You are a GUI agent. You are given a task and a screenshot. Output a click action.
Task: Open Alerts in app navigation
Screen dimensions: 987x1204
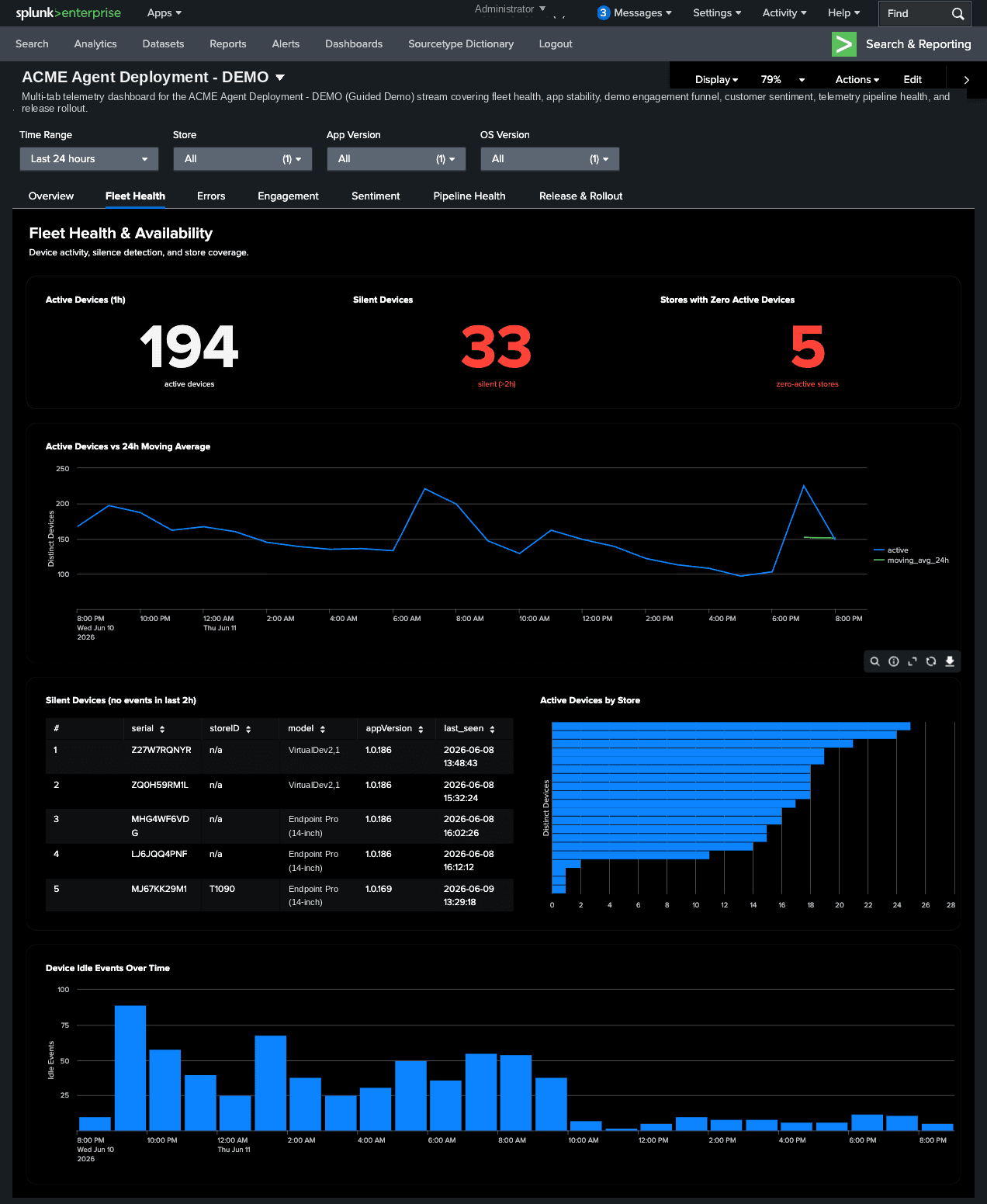286,44
